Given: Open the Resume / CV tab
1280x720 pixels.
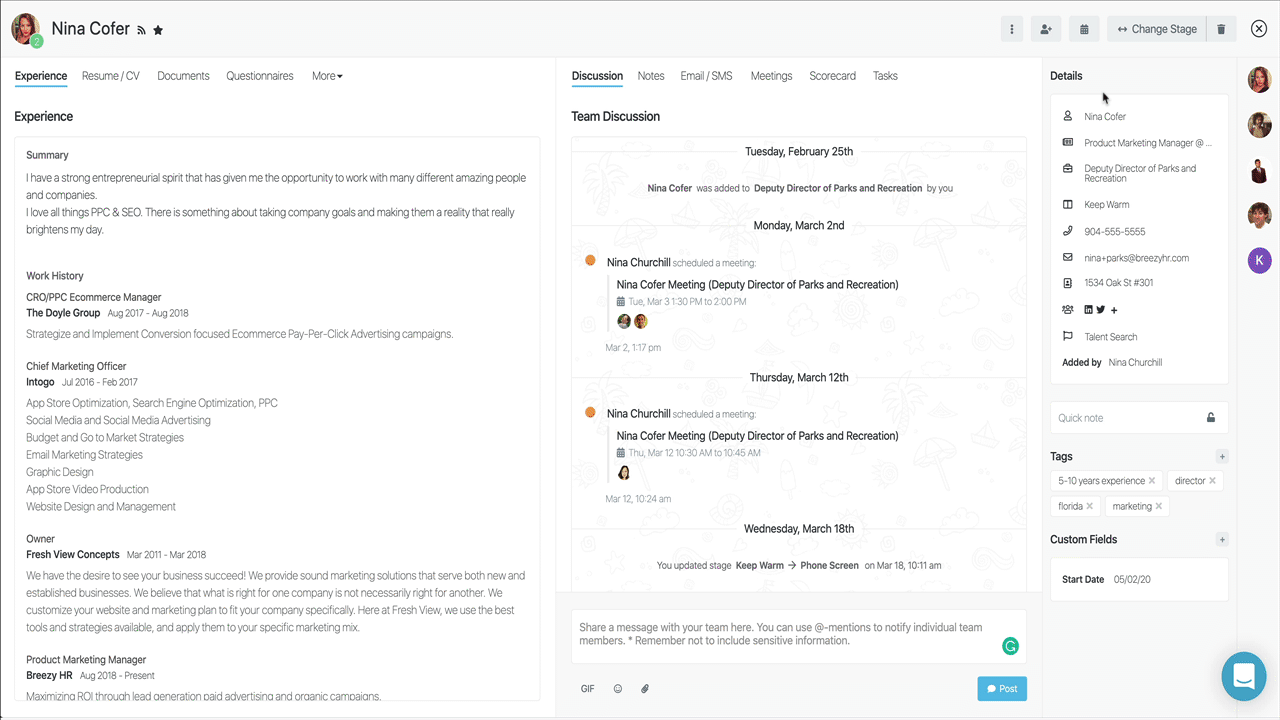Looking at the screenshot, I should 111,76.
